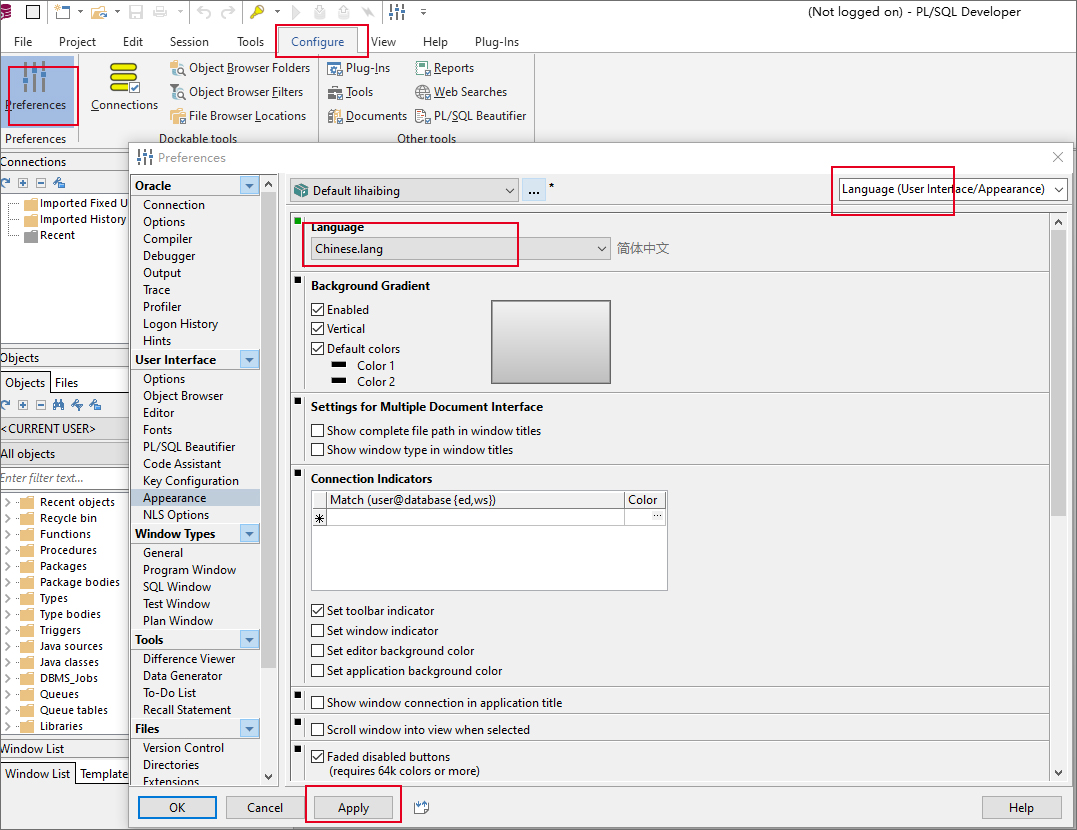Toggle the Vertical gradient checkbox

317,329
